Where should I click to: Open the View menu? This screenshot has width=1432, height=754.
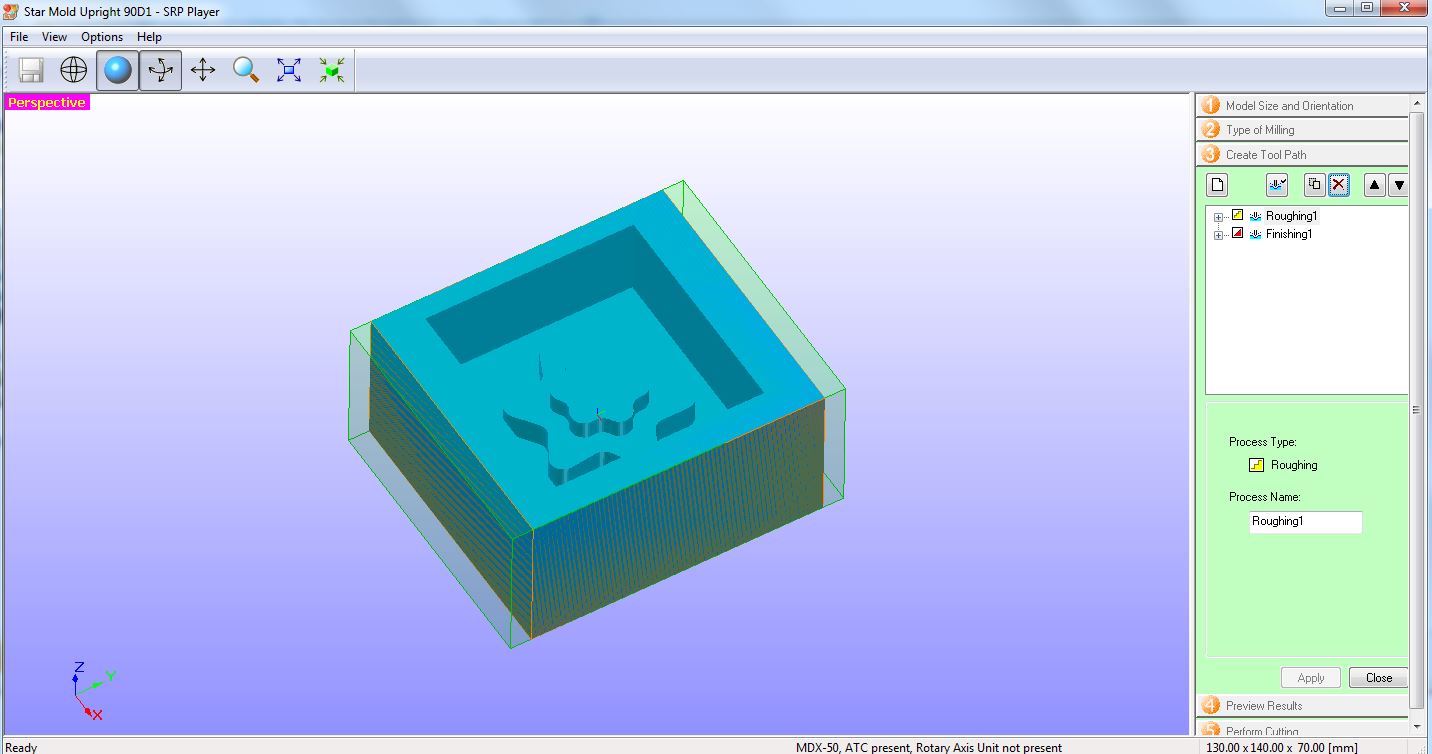pos(54,37)
